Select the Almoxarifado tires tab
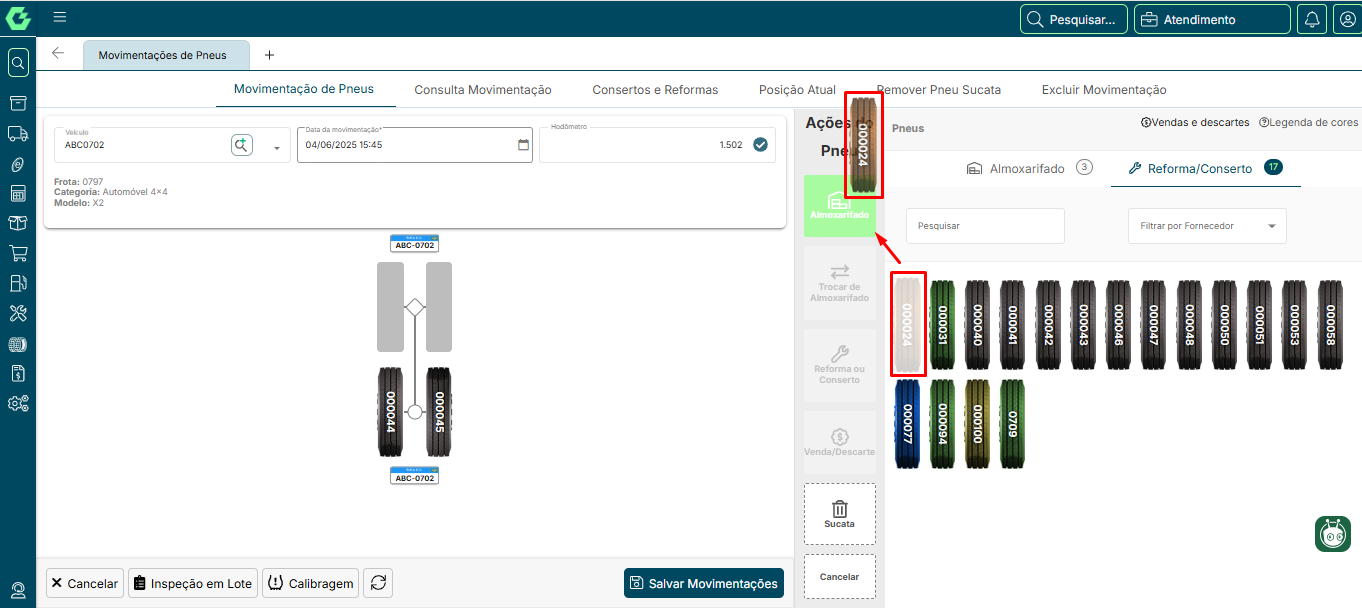The width and height of the screenshot is (1362, 608). coord(1029,168)
